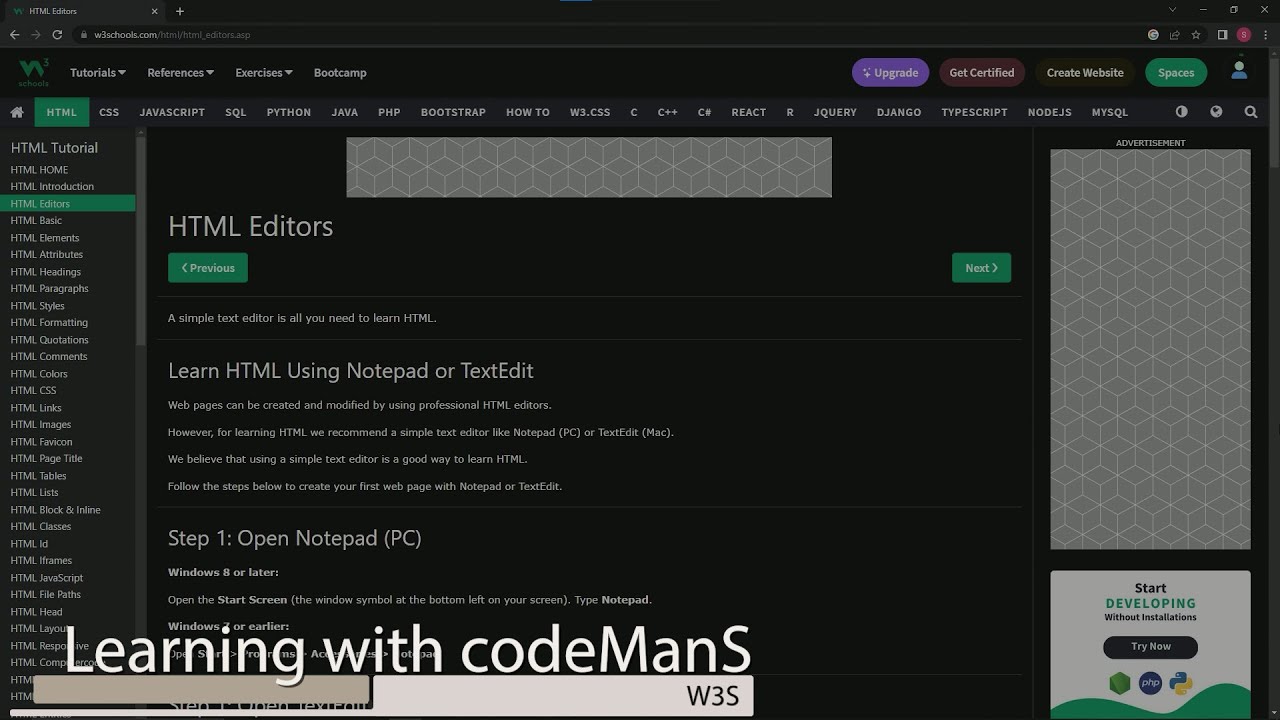The width and height of the screenshot is (1280, 720).
Task: Open Chrome three-dot menu
Action: (x=1266, y=34)
